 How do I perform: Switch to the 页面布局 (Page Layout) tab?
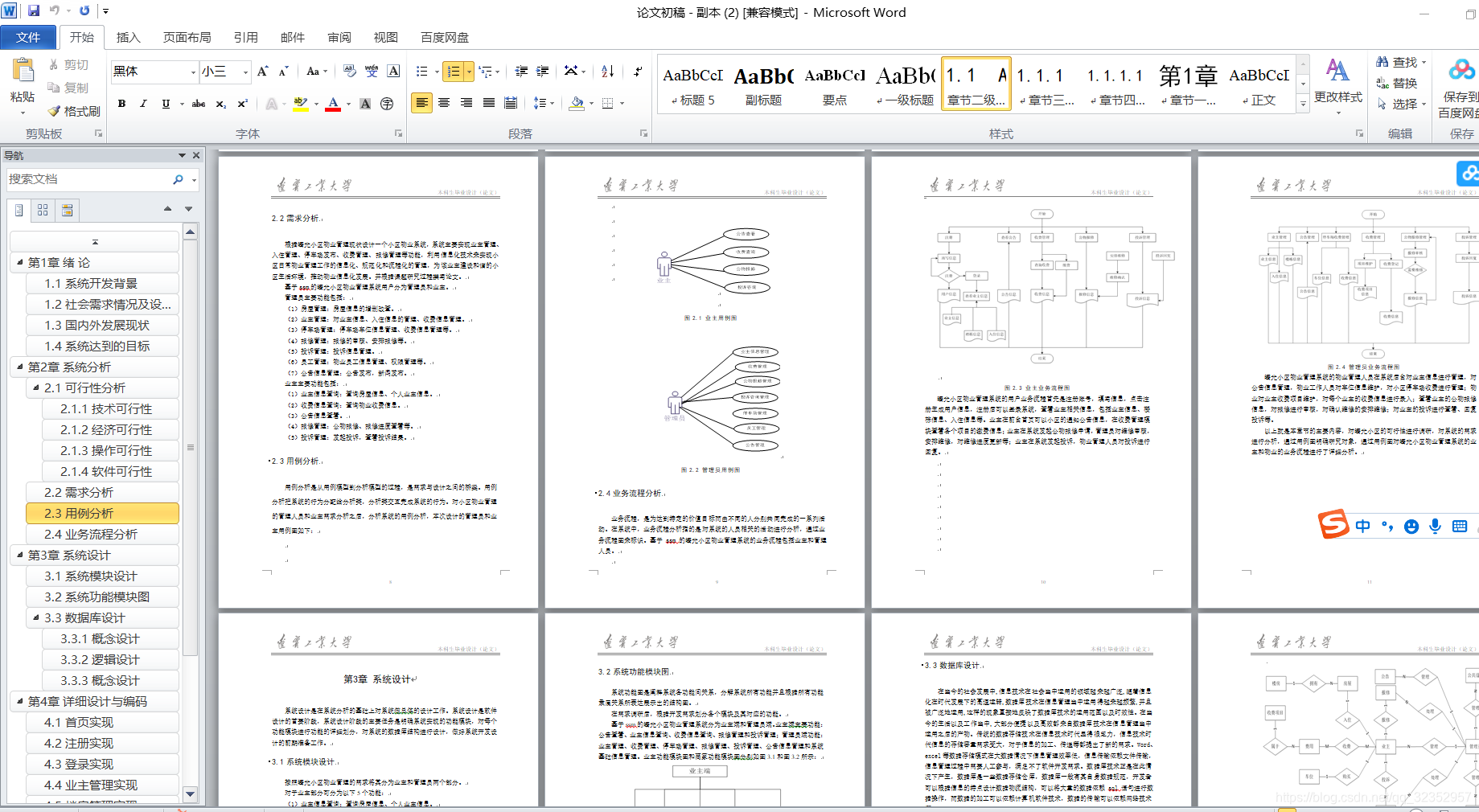[x=187, y=37]
